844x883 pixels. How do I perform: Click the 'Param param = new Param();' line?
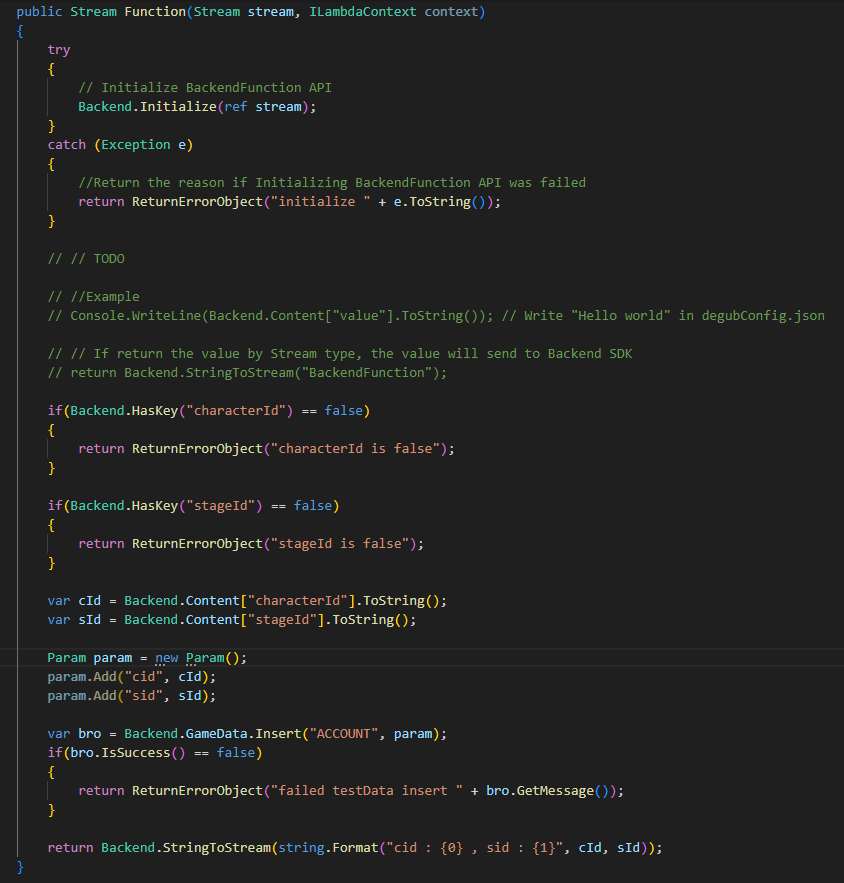tap(147, 658)
